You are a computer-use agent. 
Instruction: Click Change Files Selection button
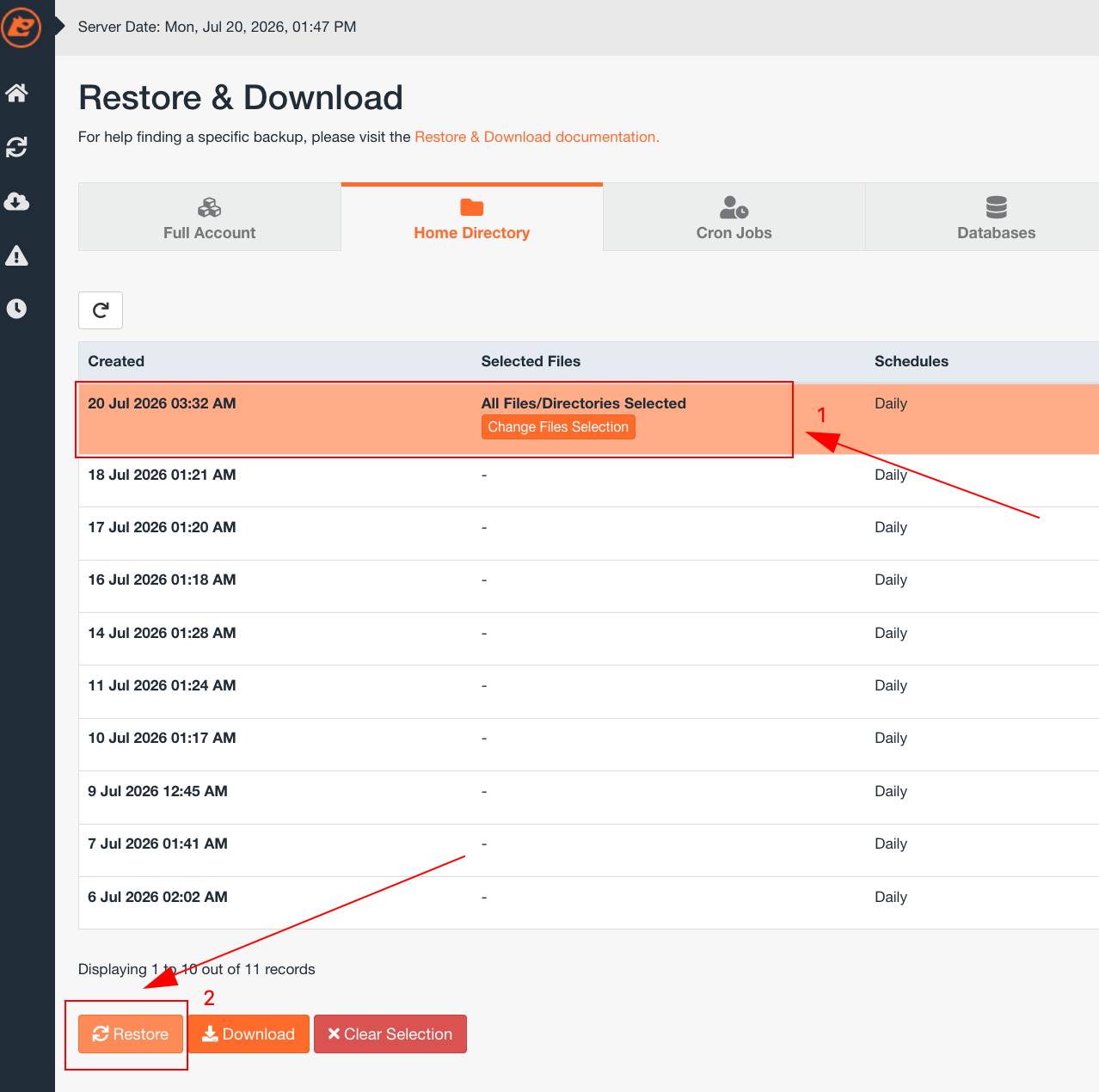coord(558,427)
